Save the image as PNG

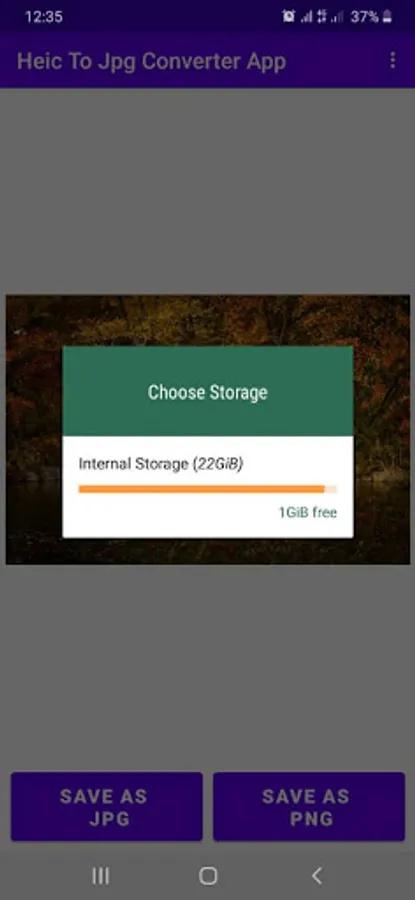tap(309, 806)
